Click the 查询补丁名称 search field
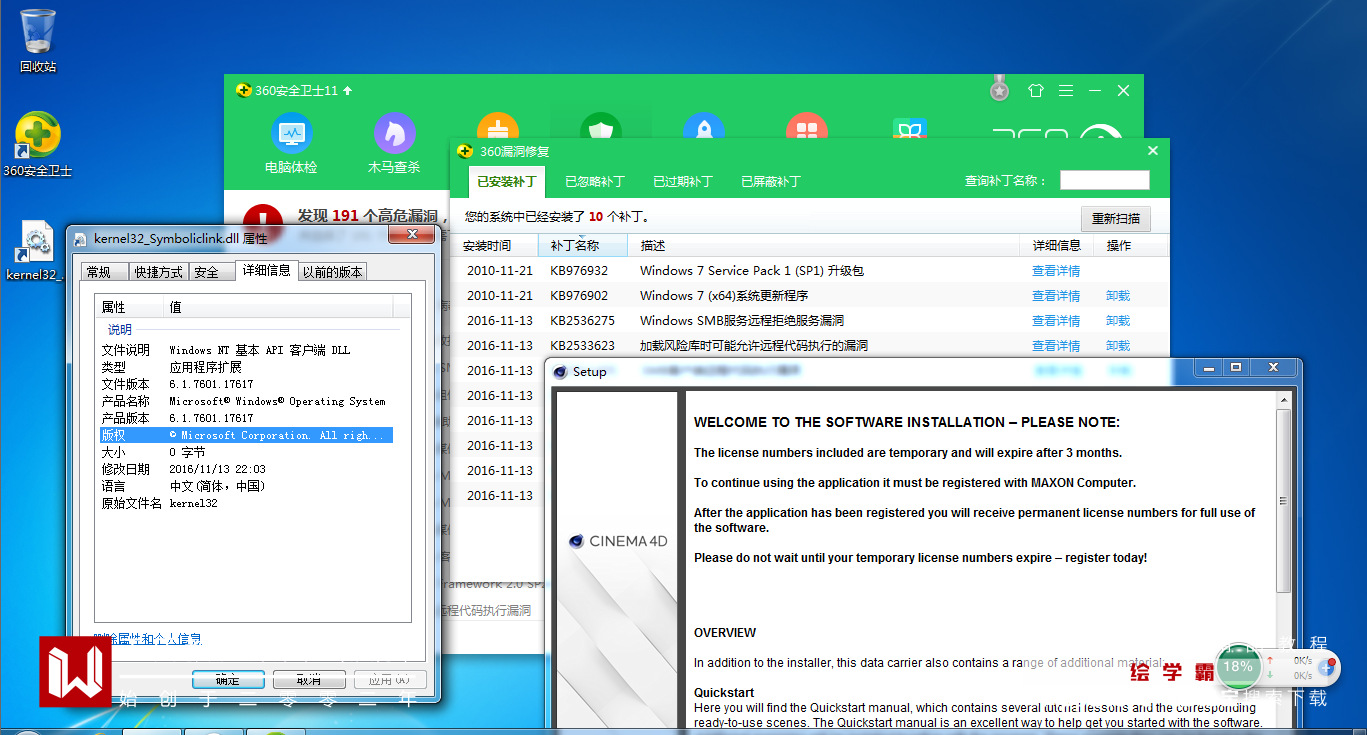The height and width of the screenshot is (735, 1367). click(x=1105, y=181)
